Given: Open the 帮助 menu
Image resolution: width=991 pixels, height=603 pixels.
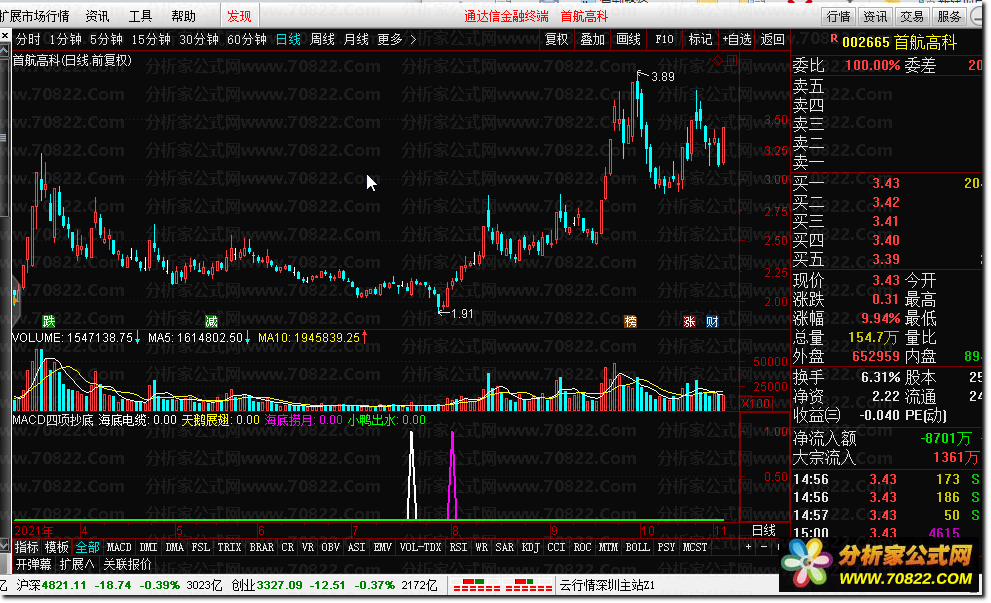Looking at the screenshot, I should (x=183, y=16).
